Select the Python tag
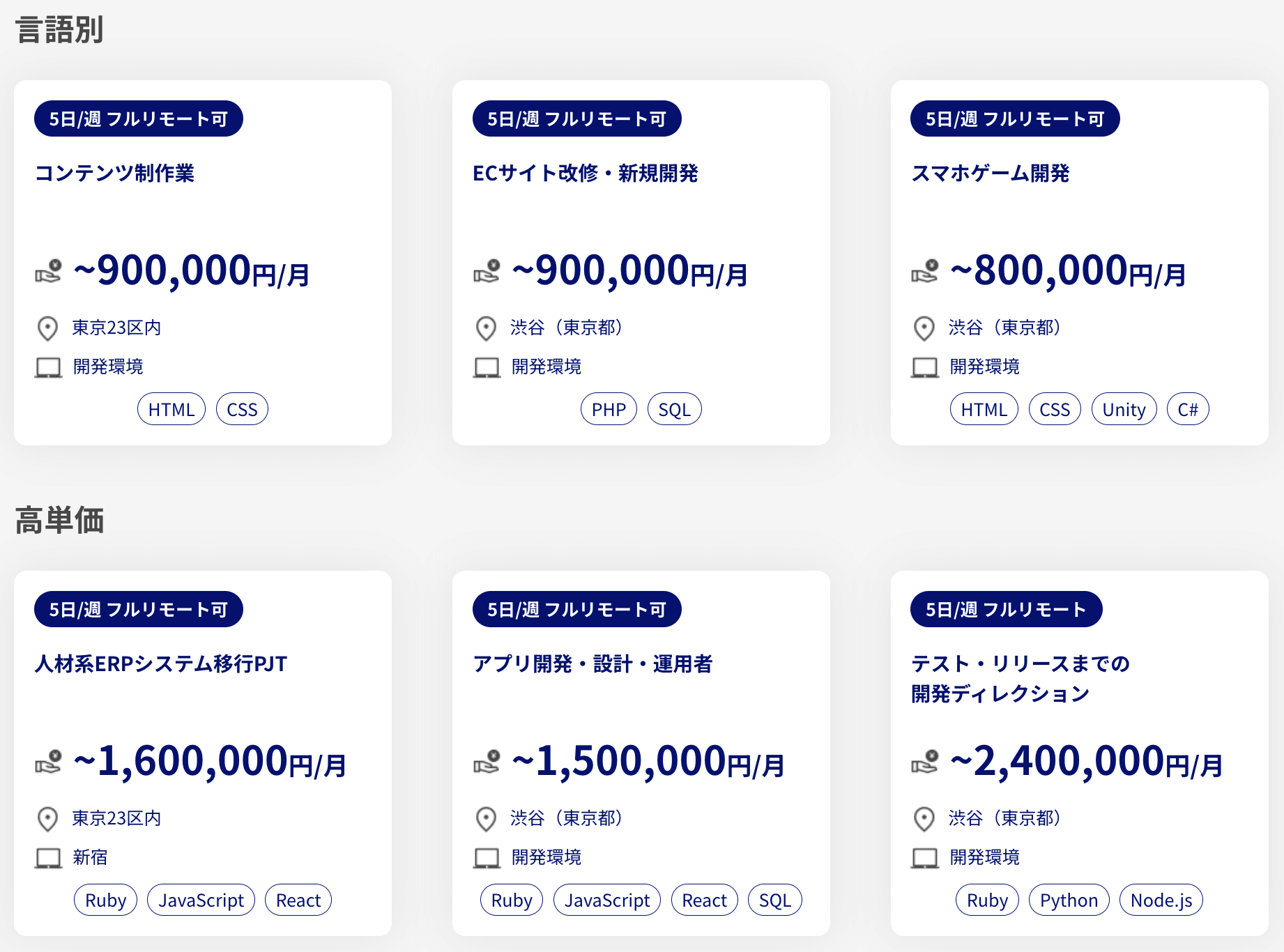1284x952 pixels. pos(1069,900)
